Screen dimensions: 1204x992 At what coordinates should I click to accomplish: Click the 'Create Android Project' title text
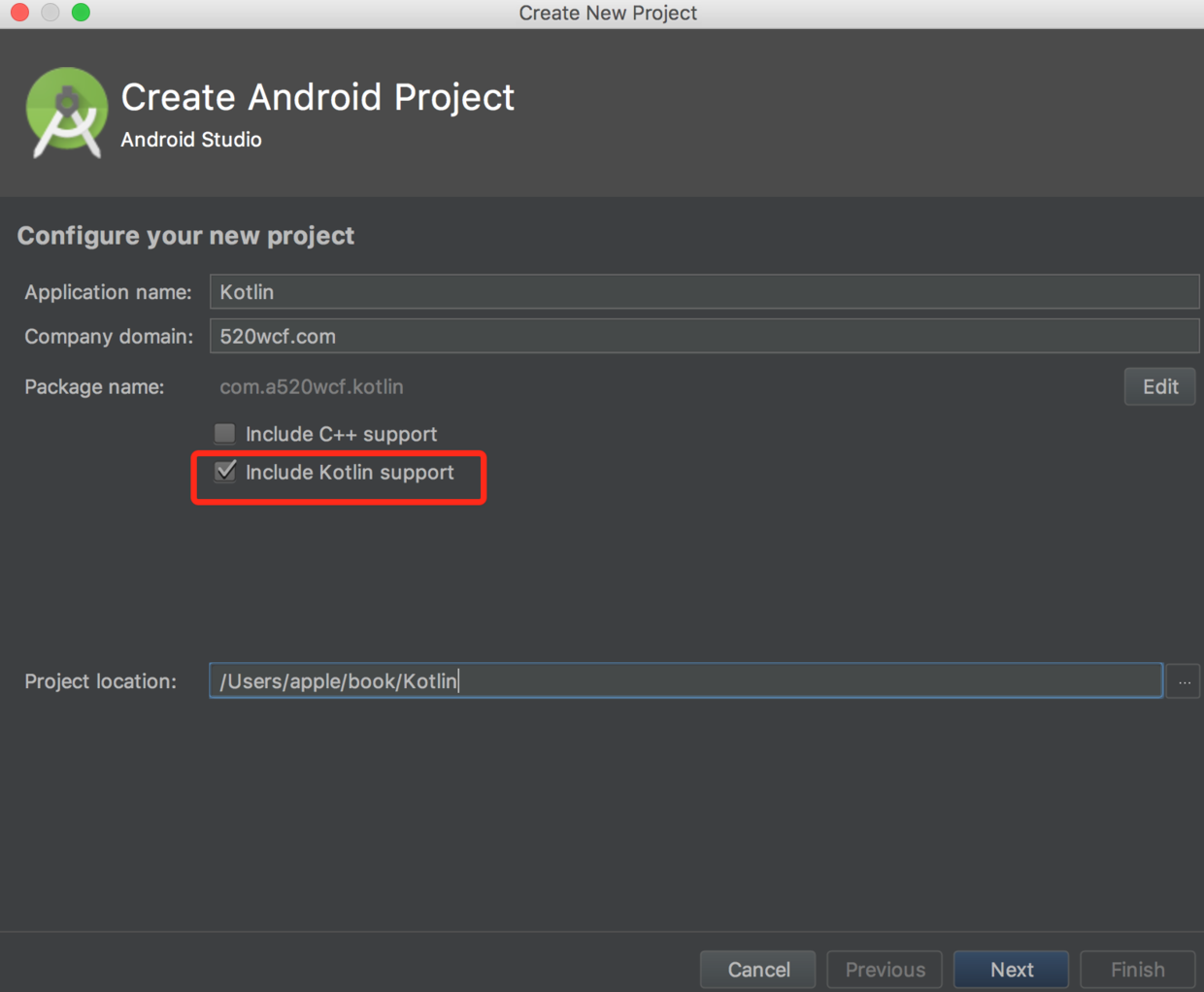(x=318, y=97)
